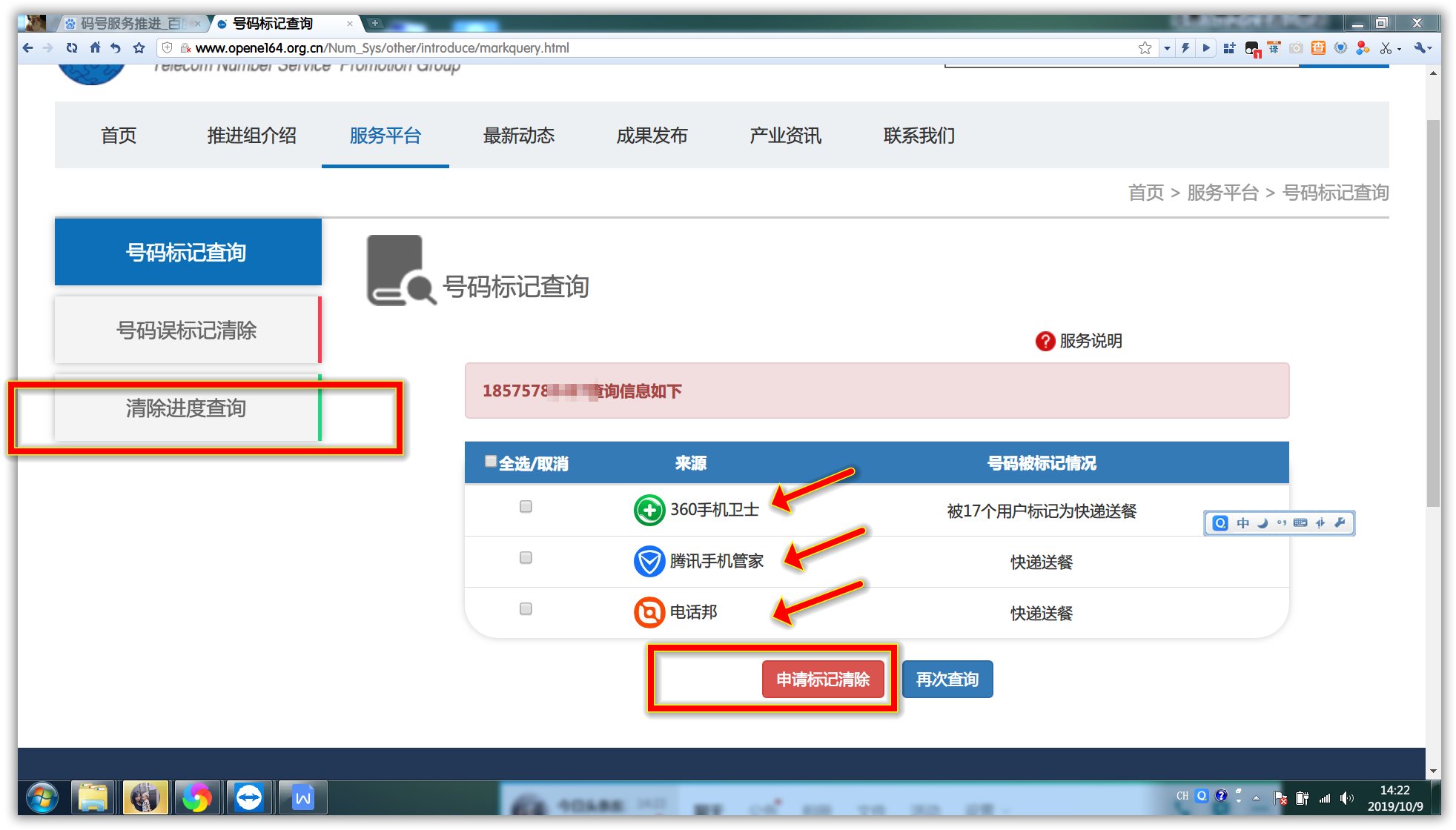Check the checkbox next to 360手机卫士
The image size is (1456, 830).
point(526,506)
